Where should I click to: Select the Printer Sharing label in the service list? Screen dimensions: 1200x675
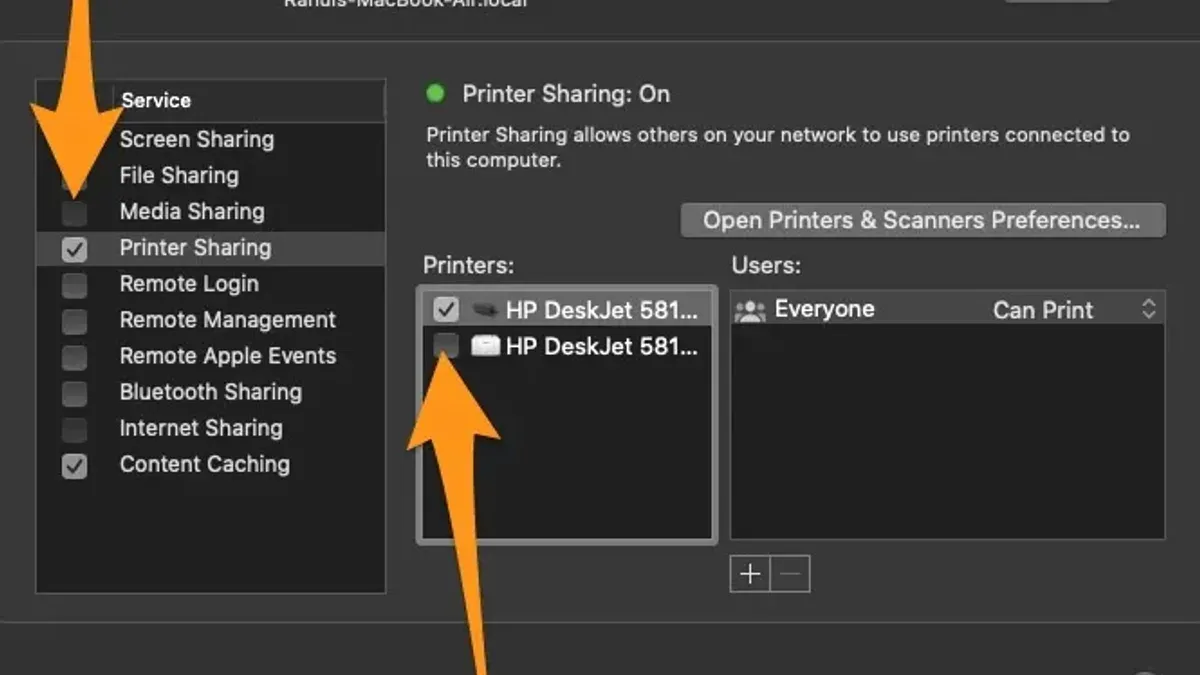click(x=195, y=248)
